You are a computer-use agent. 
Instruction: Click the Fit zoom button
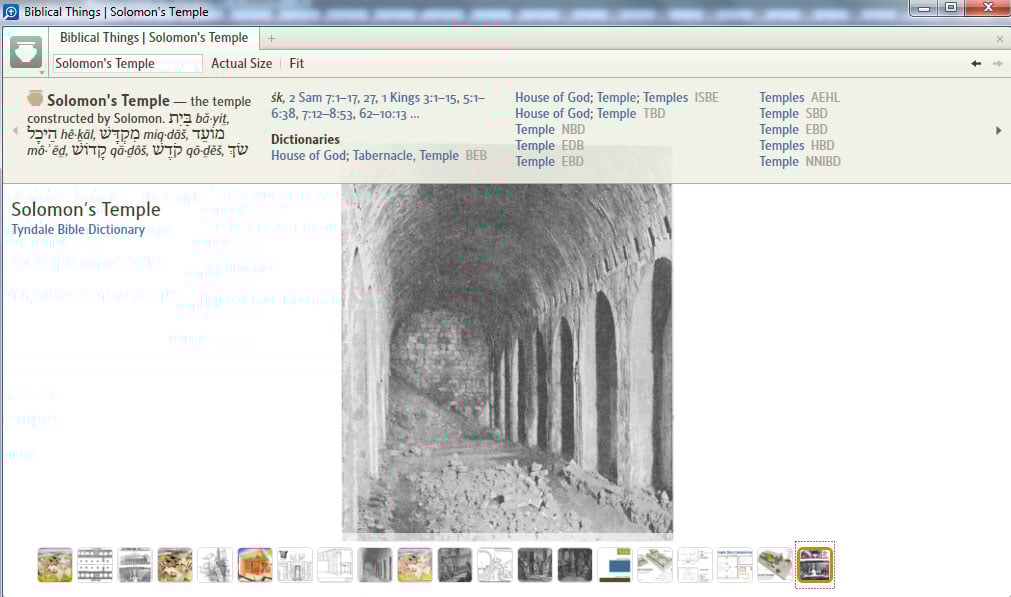(296, 63)
